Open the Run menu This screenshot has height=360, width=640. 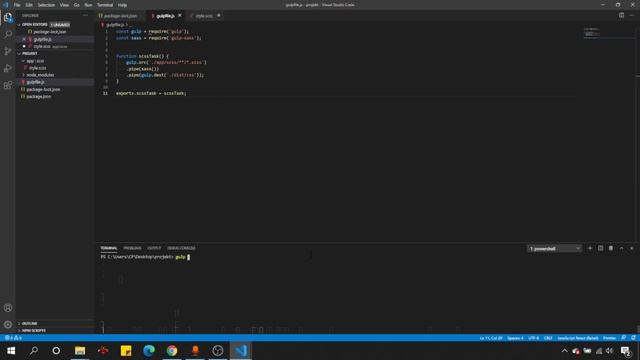click(x=88, y=5)
